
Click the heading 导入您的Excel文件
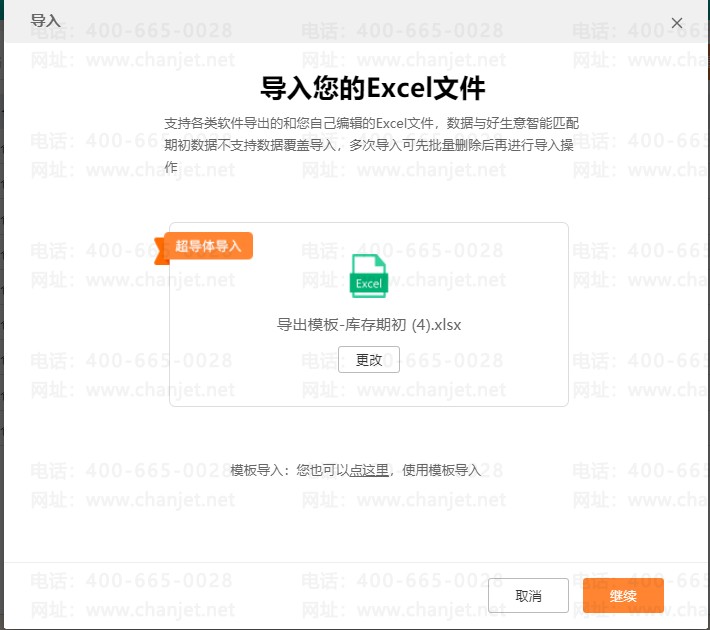pyautogui.click(x=372, y=88)
